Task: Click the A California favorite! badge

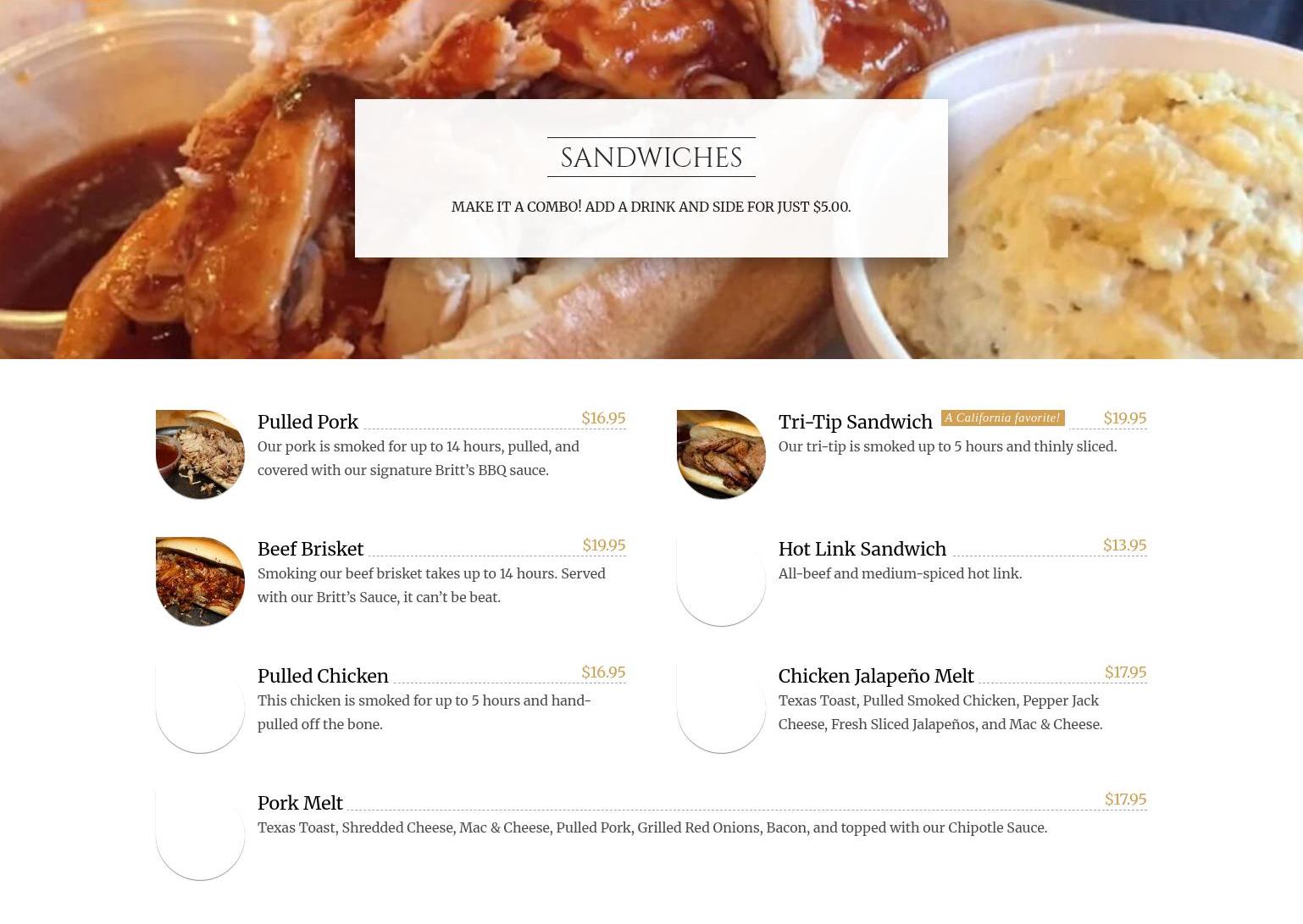Action: (x=1002, y=418)
